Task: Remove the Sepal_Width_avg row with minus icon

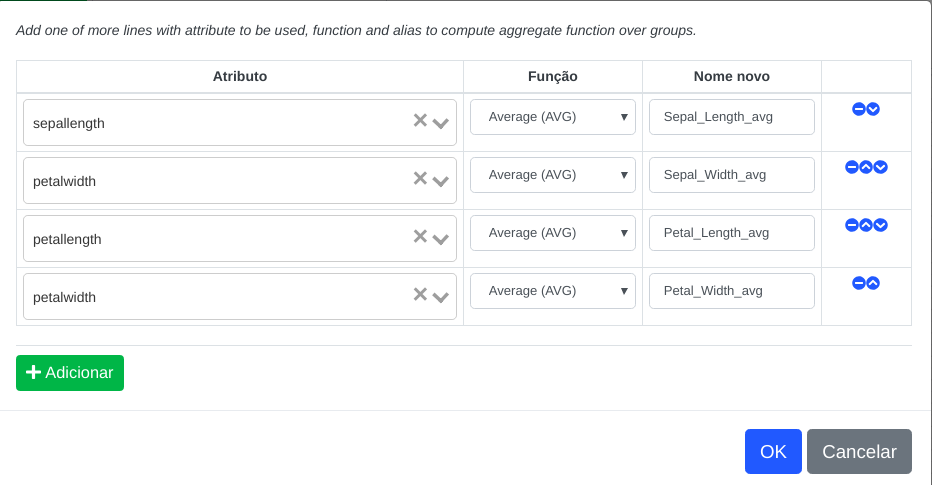Action: [x=852, y=167]
